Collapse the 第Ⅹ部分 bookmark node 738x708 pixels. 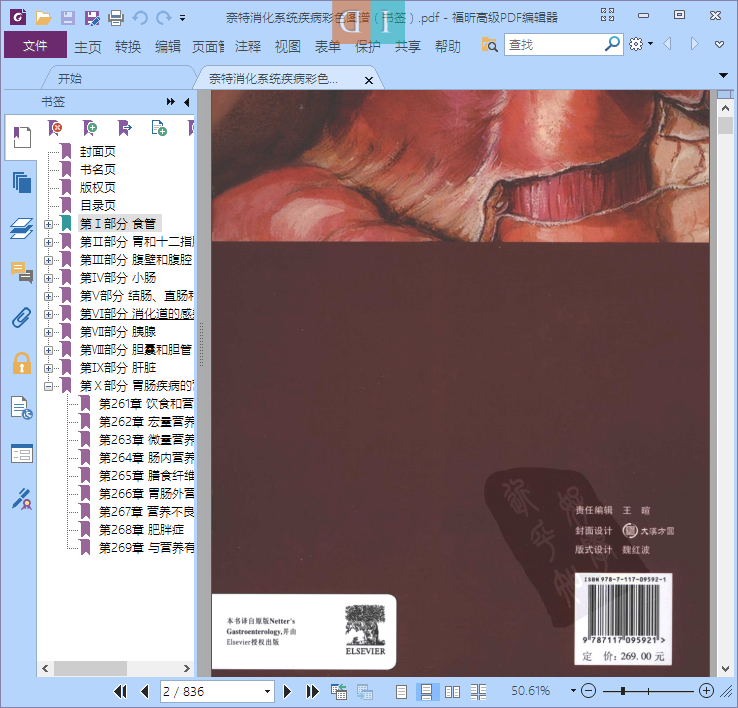click(x=48, y=386)
